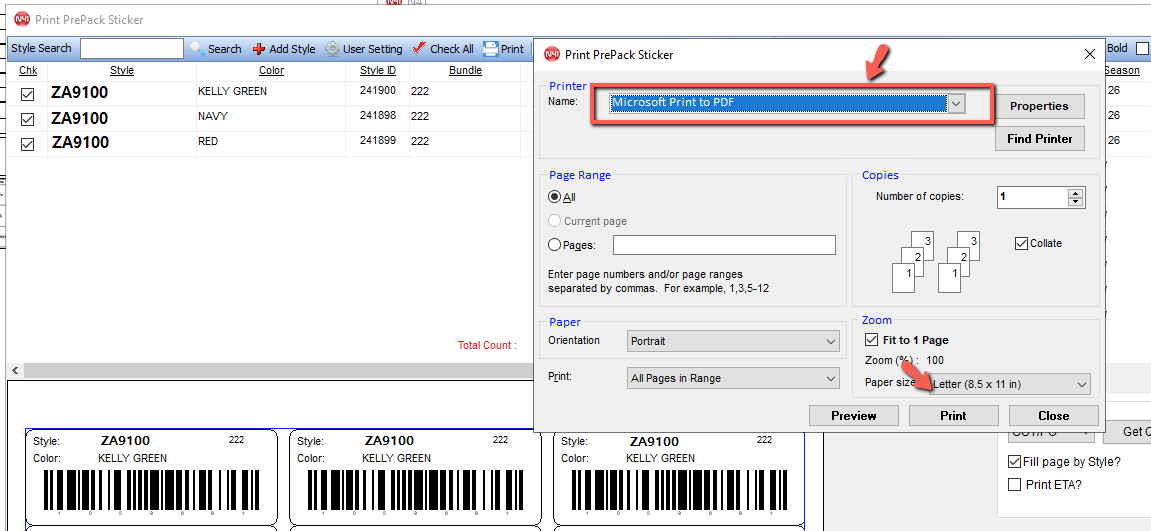Click the printer Properties button
Screen dimensions: 1151x531
click(x=1039, y=106)
